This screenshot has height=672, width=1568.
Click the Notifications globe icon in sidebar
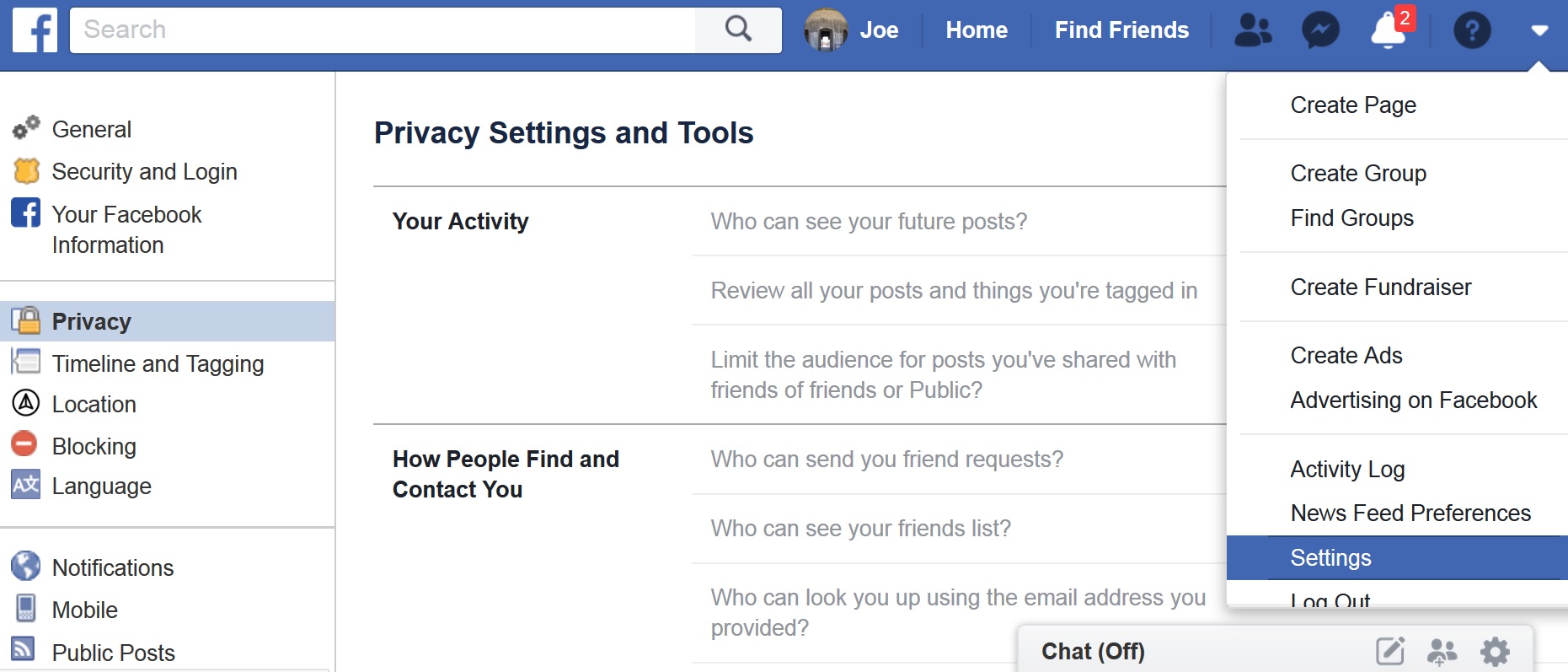coord(25,566)
